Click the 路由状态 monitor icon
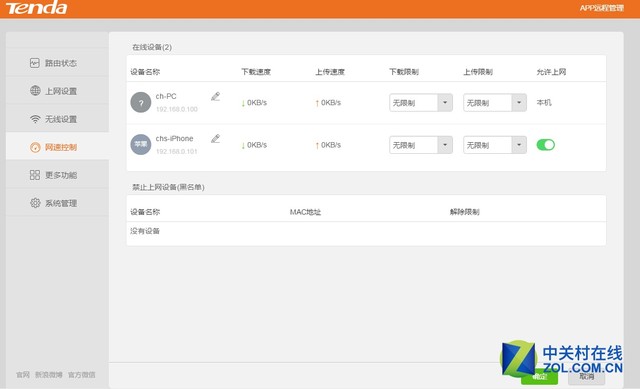Viewport: 640px width, 389px height. click(35, 63)
